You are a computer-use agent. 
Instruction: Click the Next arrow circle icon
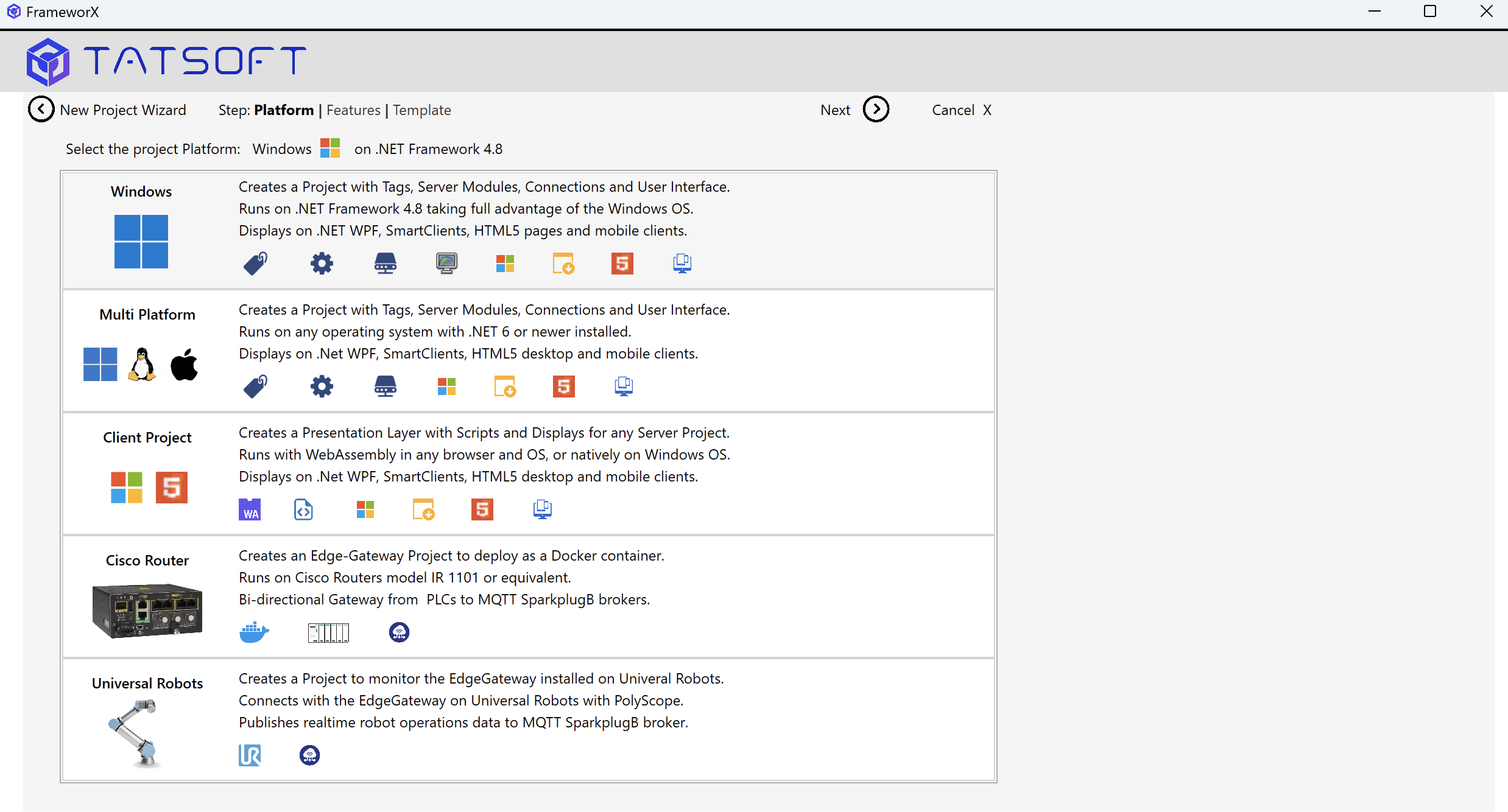tap(876, 110)
